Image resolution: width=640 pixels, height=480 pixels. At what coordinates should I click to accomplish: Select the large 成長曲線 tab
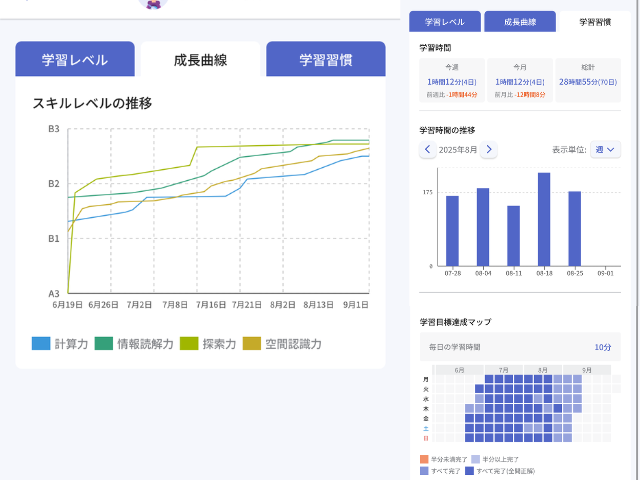(x=200, y=59)
